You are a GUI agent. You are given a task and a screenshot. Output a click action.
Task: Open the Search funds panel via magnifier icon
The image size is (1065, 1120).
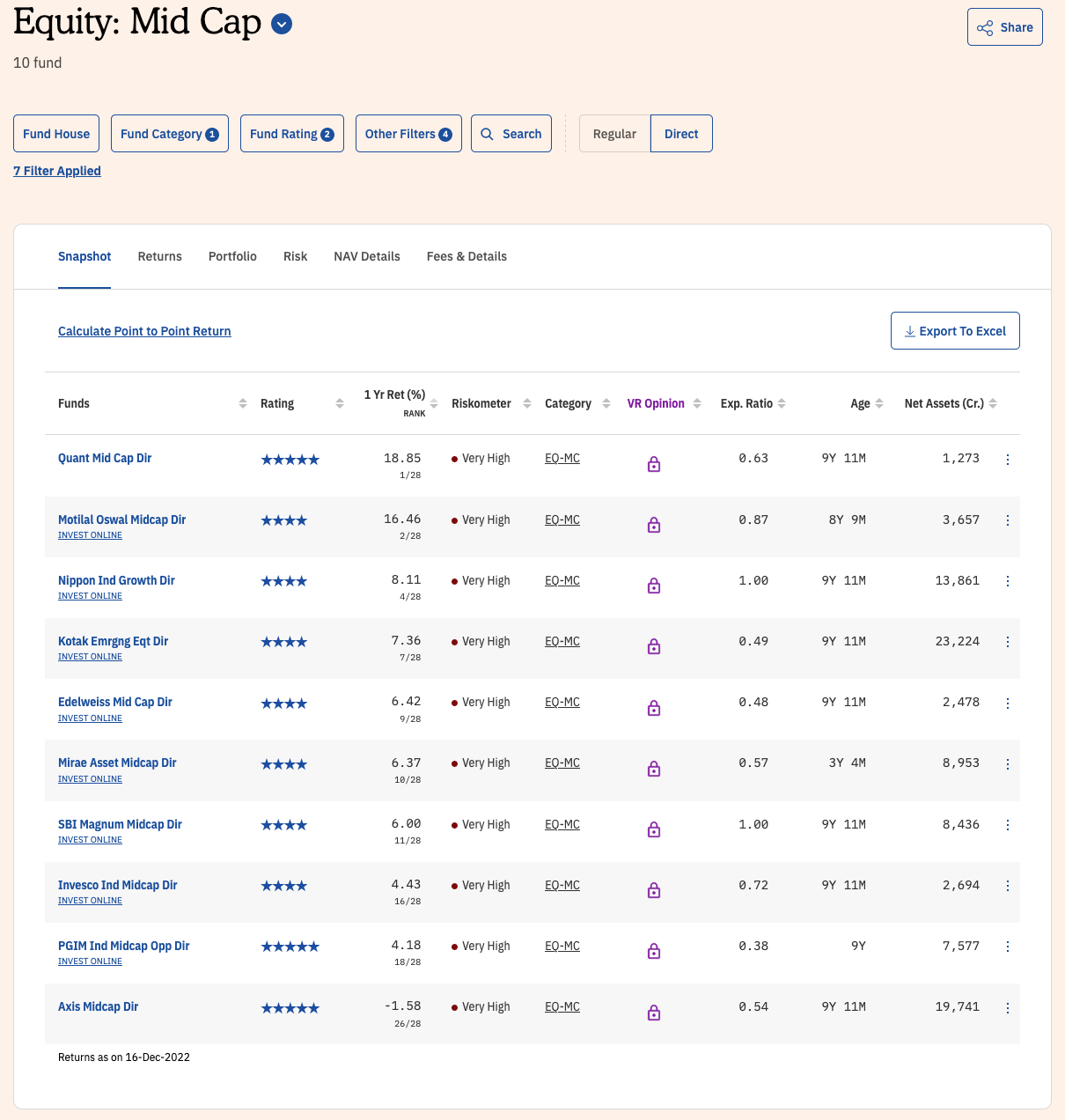click(487, 134)
